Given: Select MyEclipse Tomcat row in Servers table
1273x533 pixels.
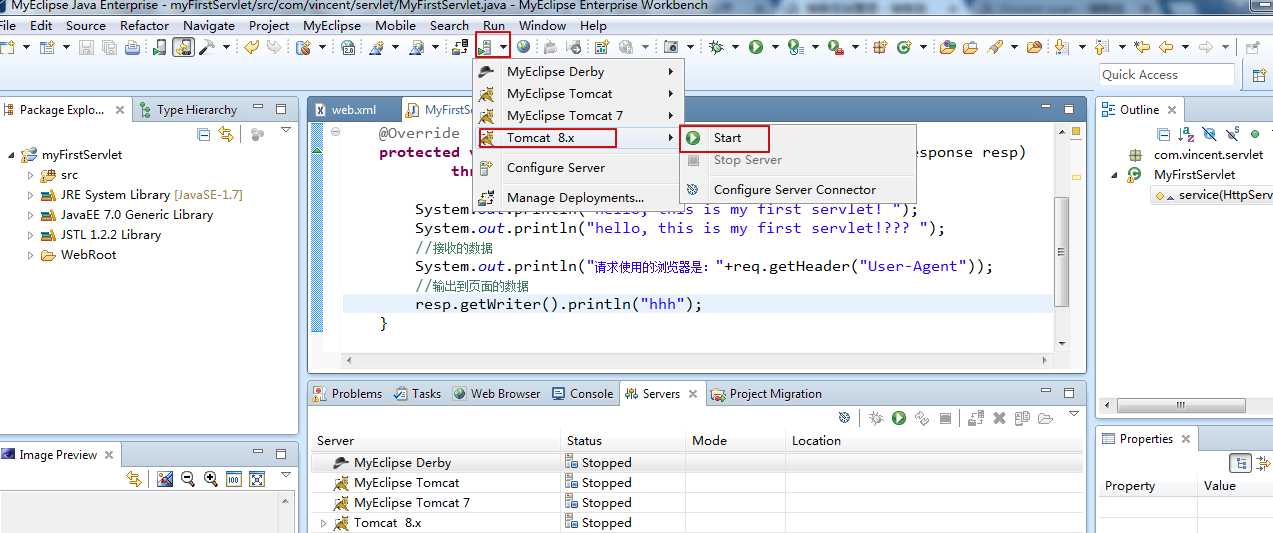Looking at the screenshot, I should pos(697,483).
